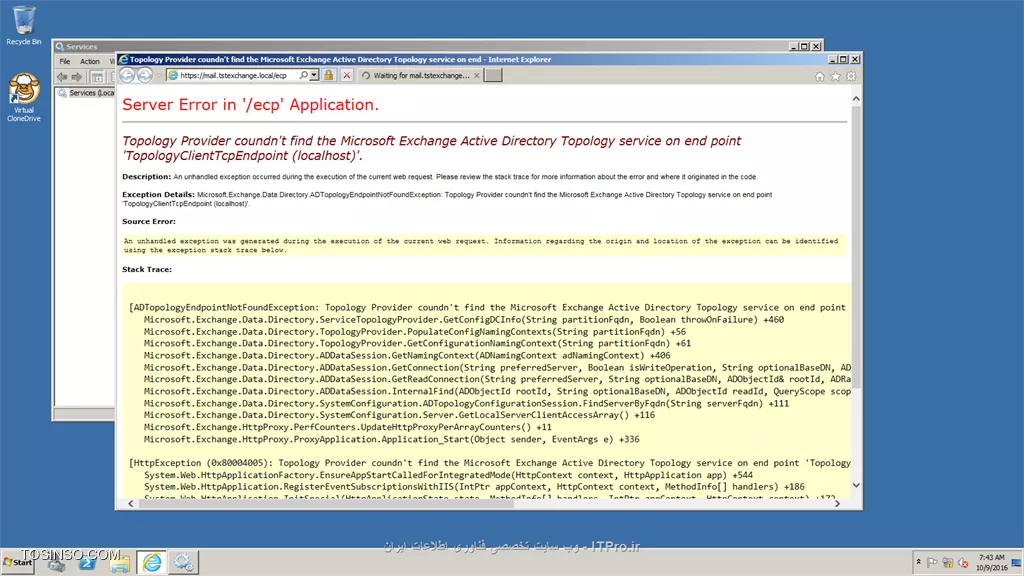1024x576 pixels.
Task: Switch to Services on the taskbar
Action: pos(183,562)
